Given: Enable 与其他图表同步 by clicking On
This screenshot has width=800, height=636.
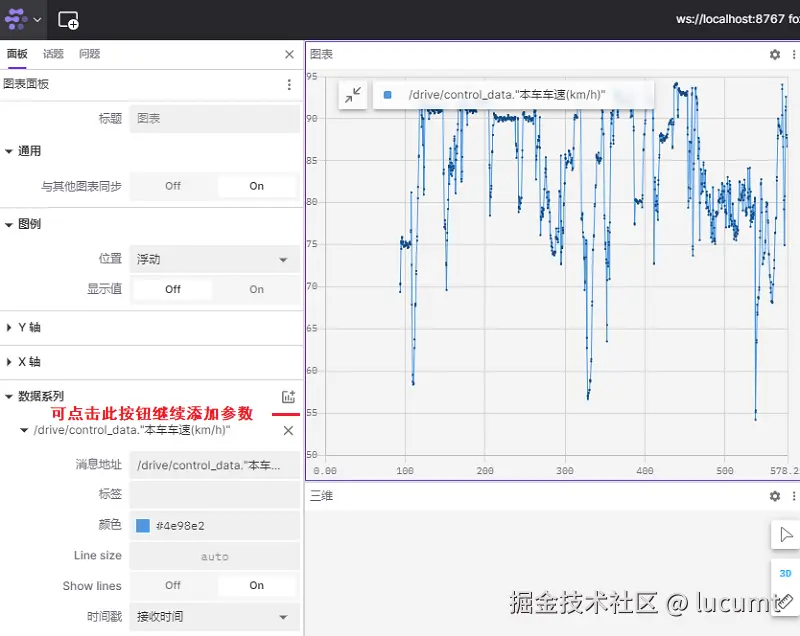Looking at the screenshot, I should 255,186.
